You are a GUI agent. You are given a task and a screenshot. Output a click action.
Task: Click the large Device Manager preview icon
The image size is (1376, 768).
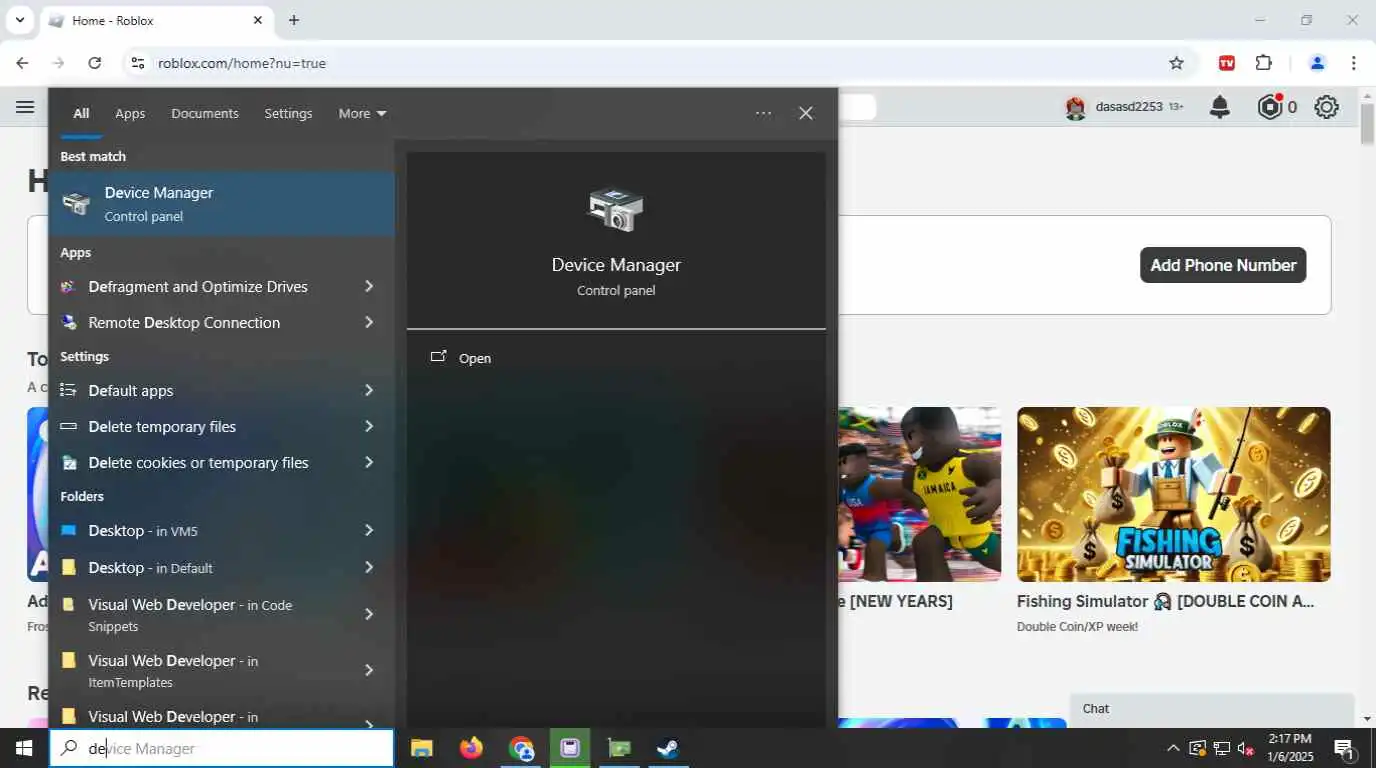[616, 210]
